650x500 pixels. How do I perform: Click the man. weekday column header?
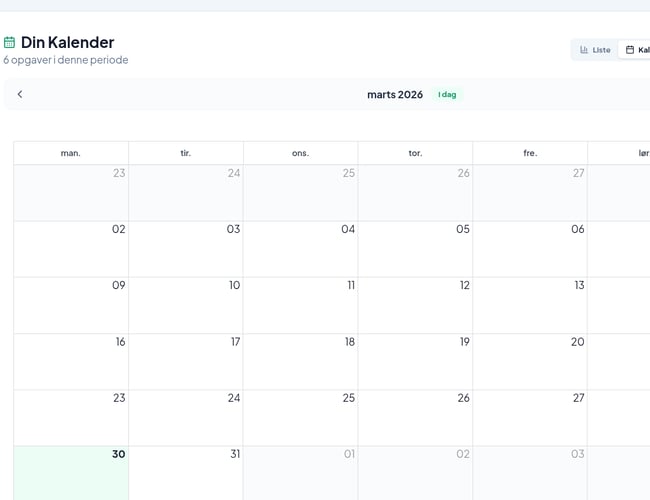71,153
